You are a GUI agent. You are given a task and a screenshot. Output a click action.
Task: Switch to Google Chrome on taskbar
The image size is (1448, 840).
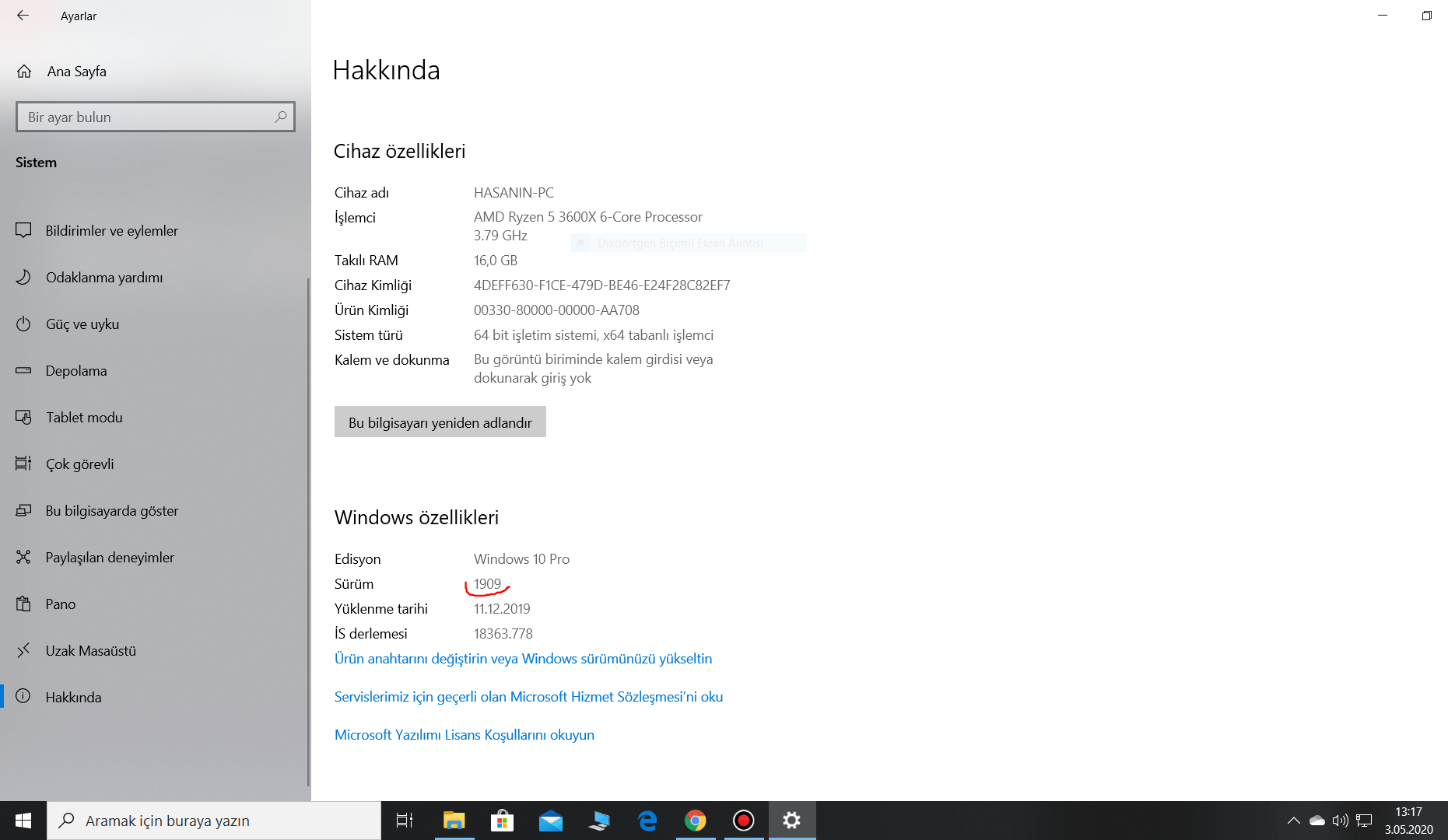[x=696, y=821]
